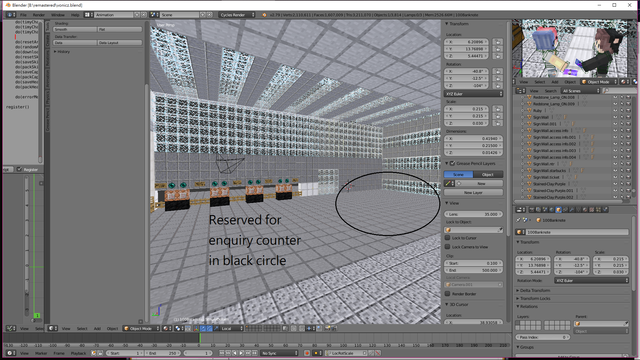Toggle the 3D manipulator widget icon

[196, 328]
